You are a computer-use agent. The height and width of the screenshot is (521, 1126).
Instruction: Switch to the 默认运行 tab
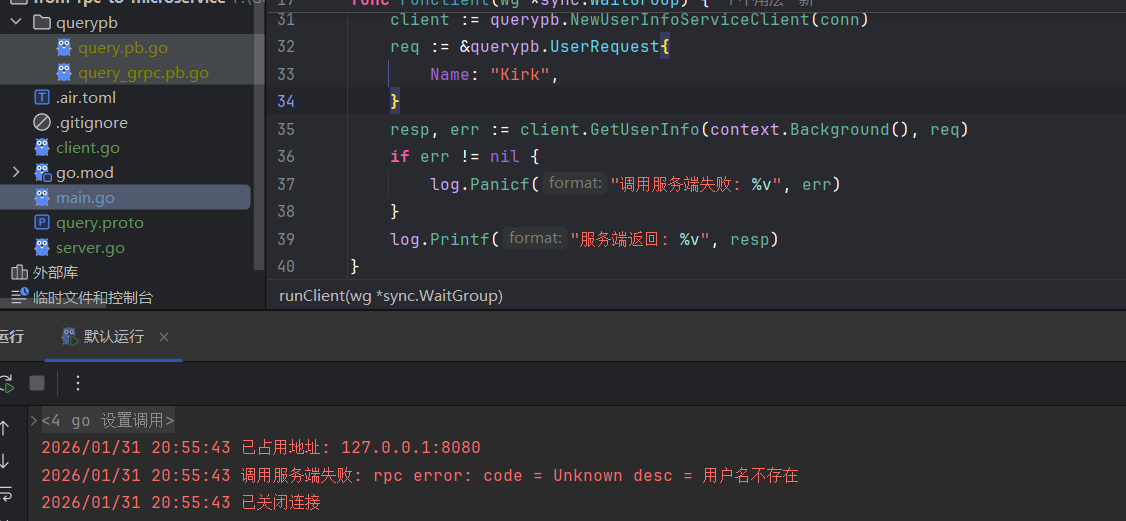(112, 337)
